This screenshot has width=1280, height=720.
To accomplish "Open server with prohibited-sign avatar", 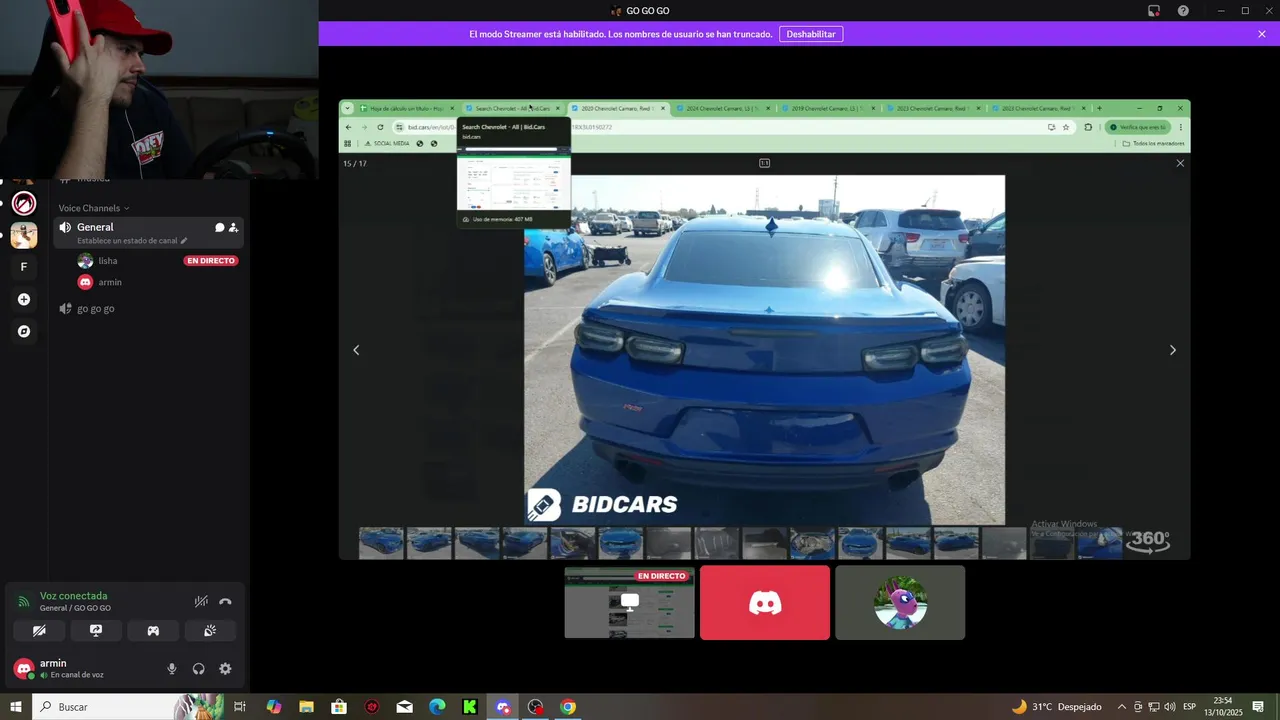I will click(24, 204).
